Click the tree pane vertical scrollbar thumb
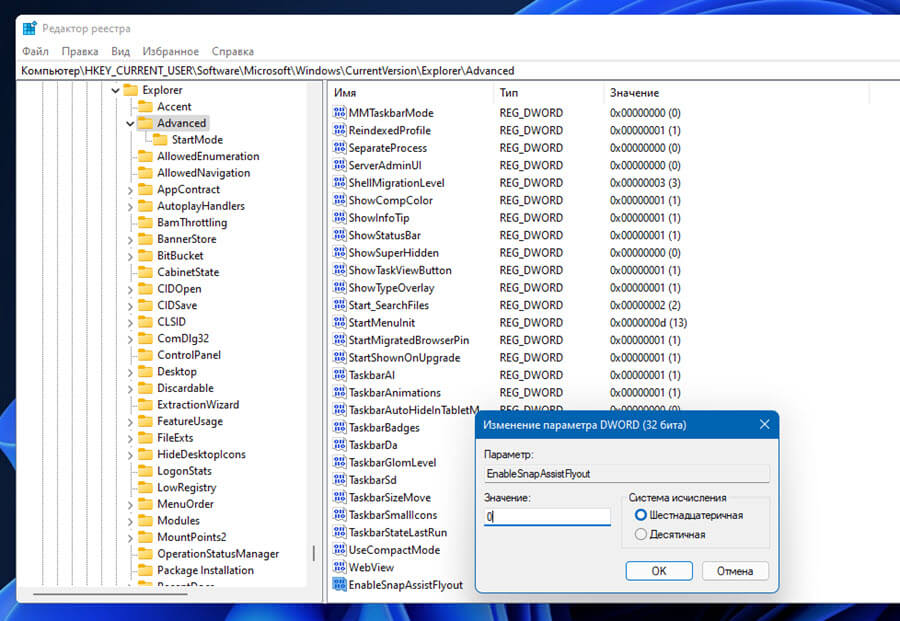 coord(313,553)
